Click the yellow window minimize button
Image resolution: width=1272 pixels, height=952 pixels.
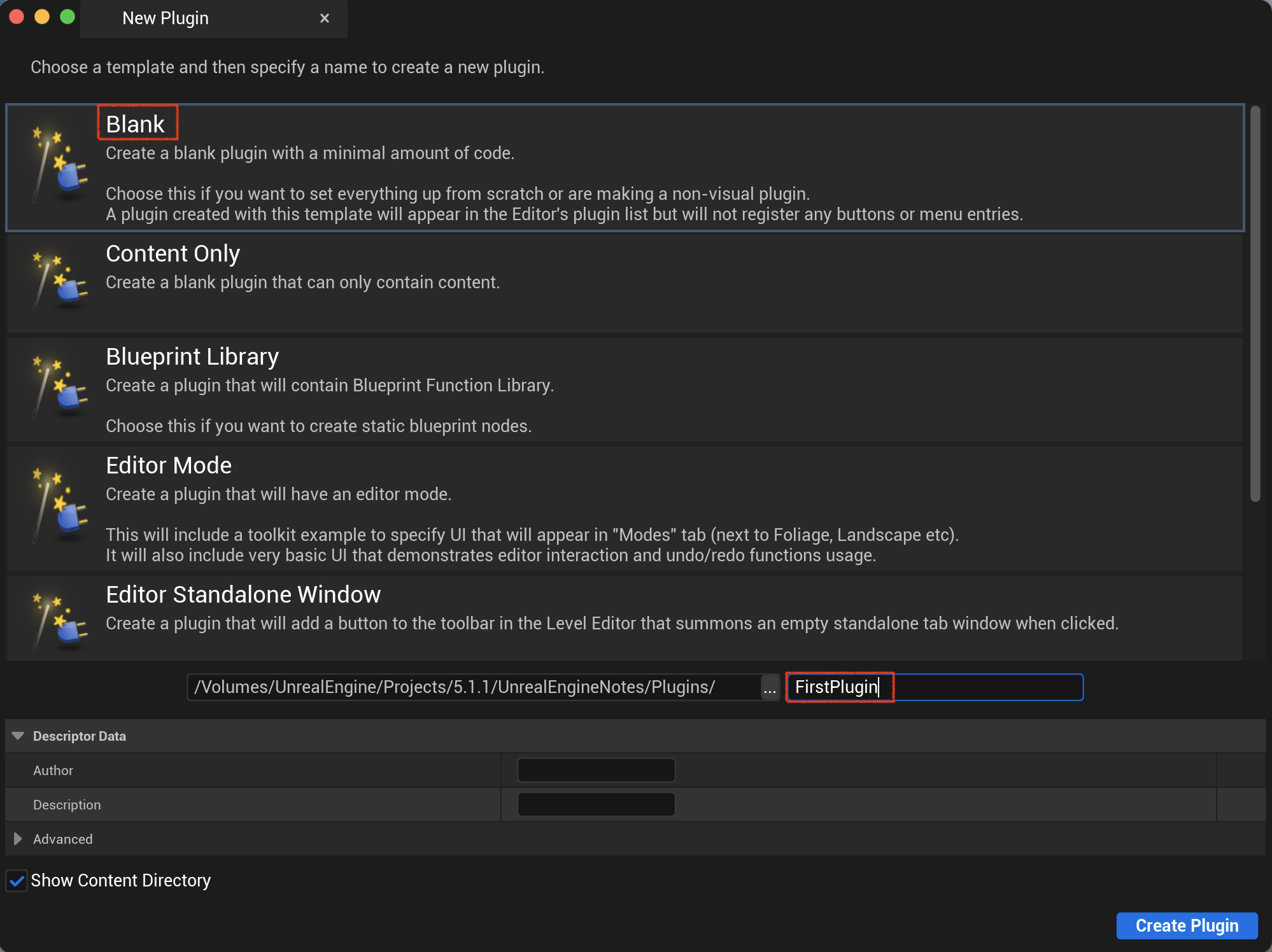pyautogui.click(x=42, y=17)
